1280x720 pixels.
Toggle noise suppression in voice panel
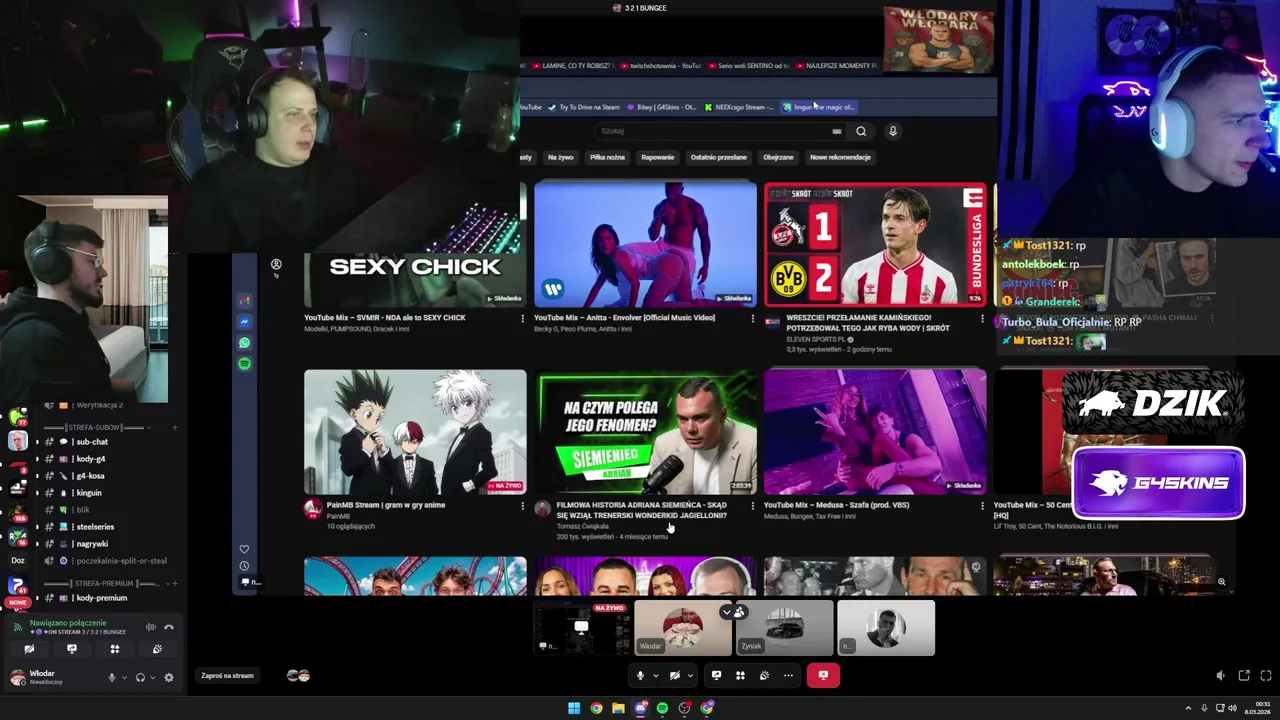tap(151, 627)
